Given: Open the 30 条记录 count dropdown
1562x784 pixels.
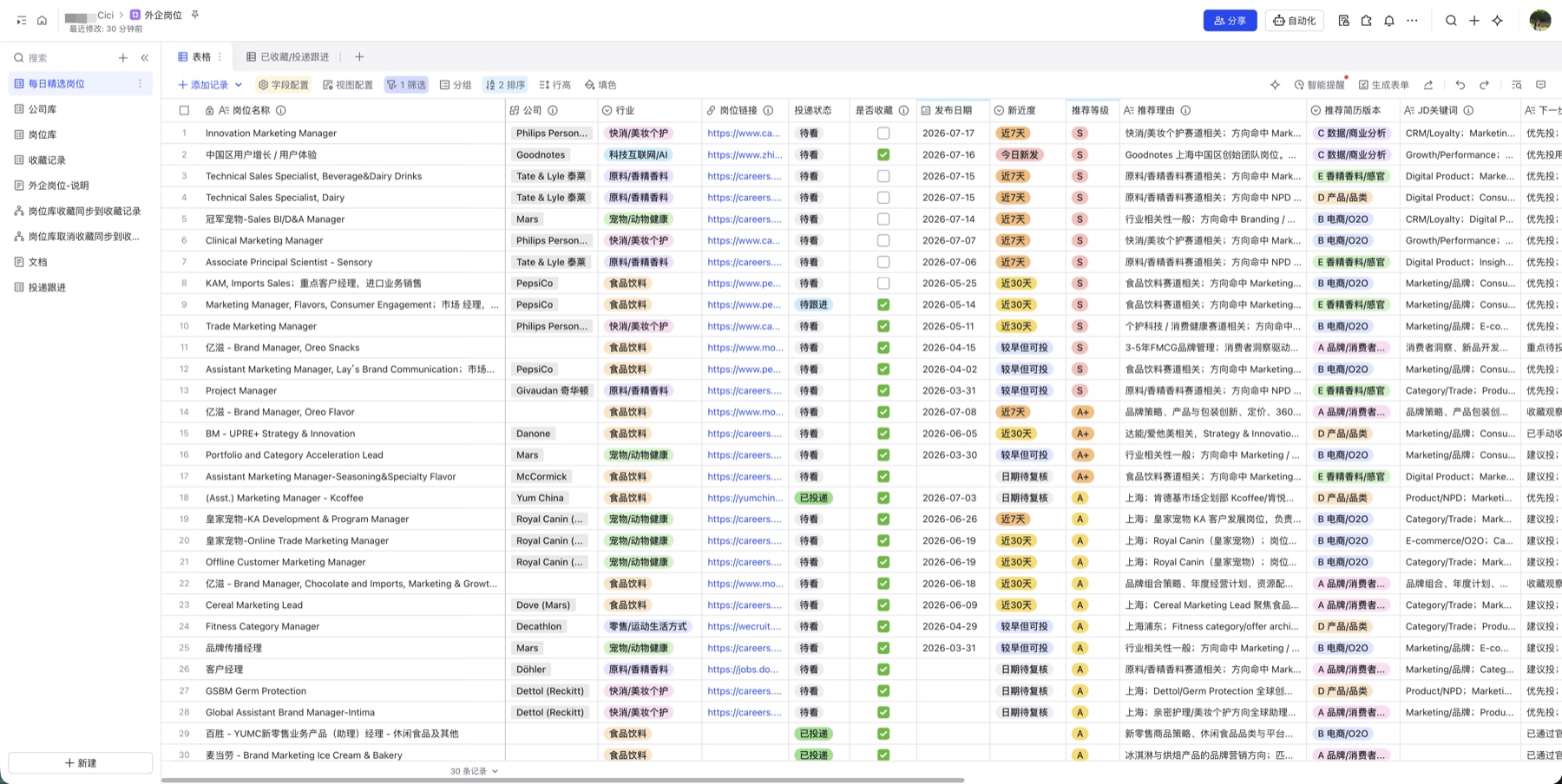Looking at the screenshot, I should point(474,771).
